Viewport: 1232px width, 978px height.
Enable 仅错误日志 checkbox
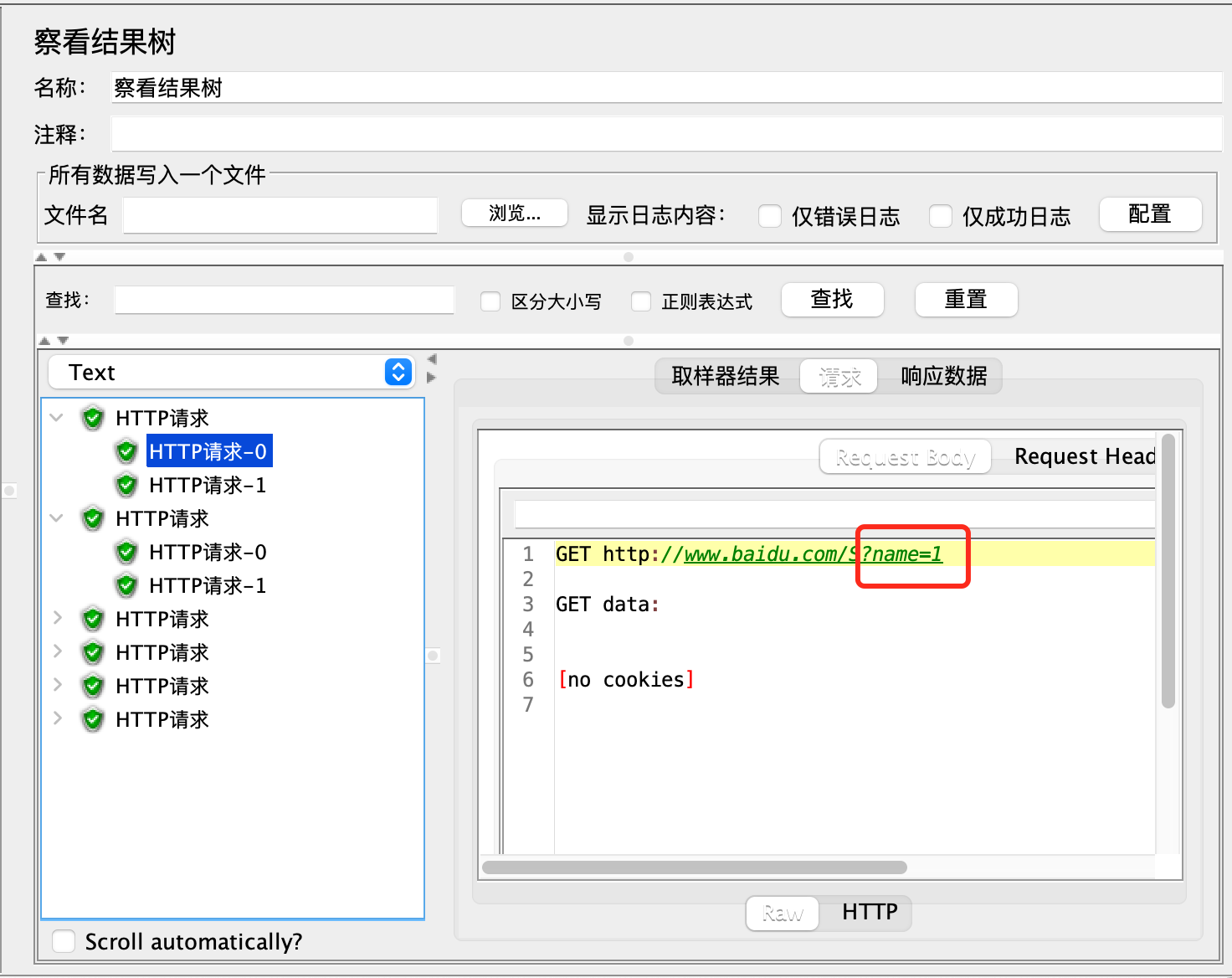point(770,216)
